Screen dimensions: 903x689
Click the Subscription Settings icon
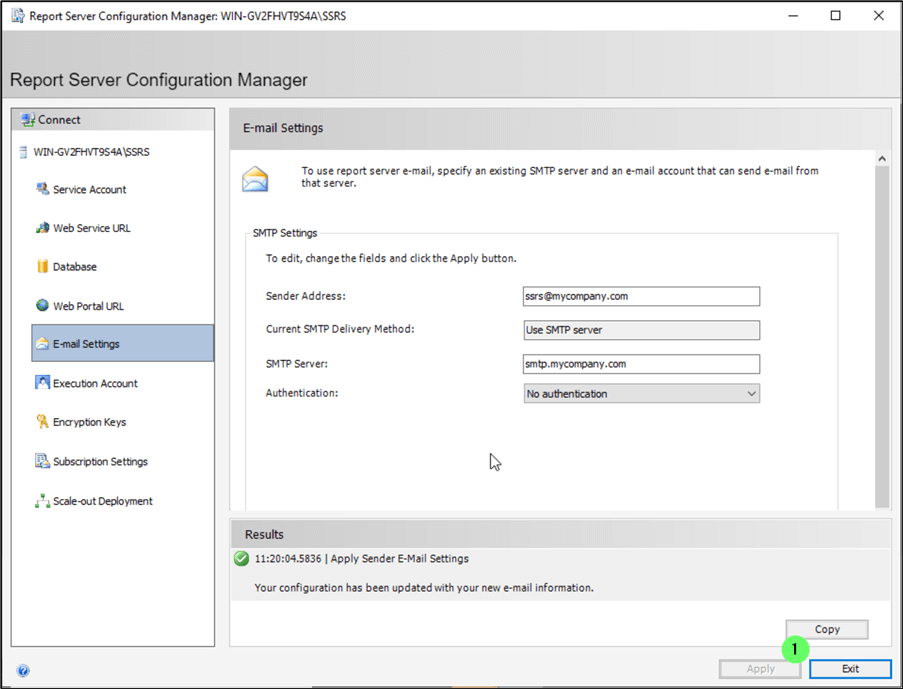click(x=42, y=461)
